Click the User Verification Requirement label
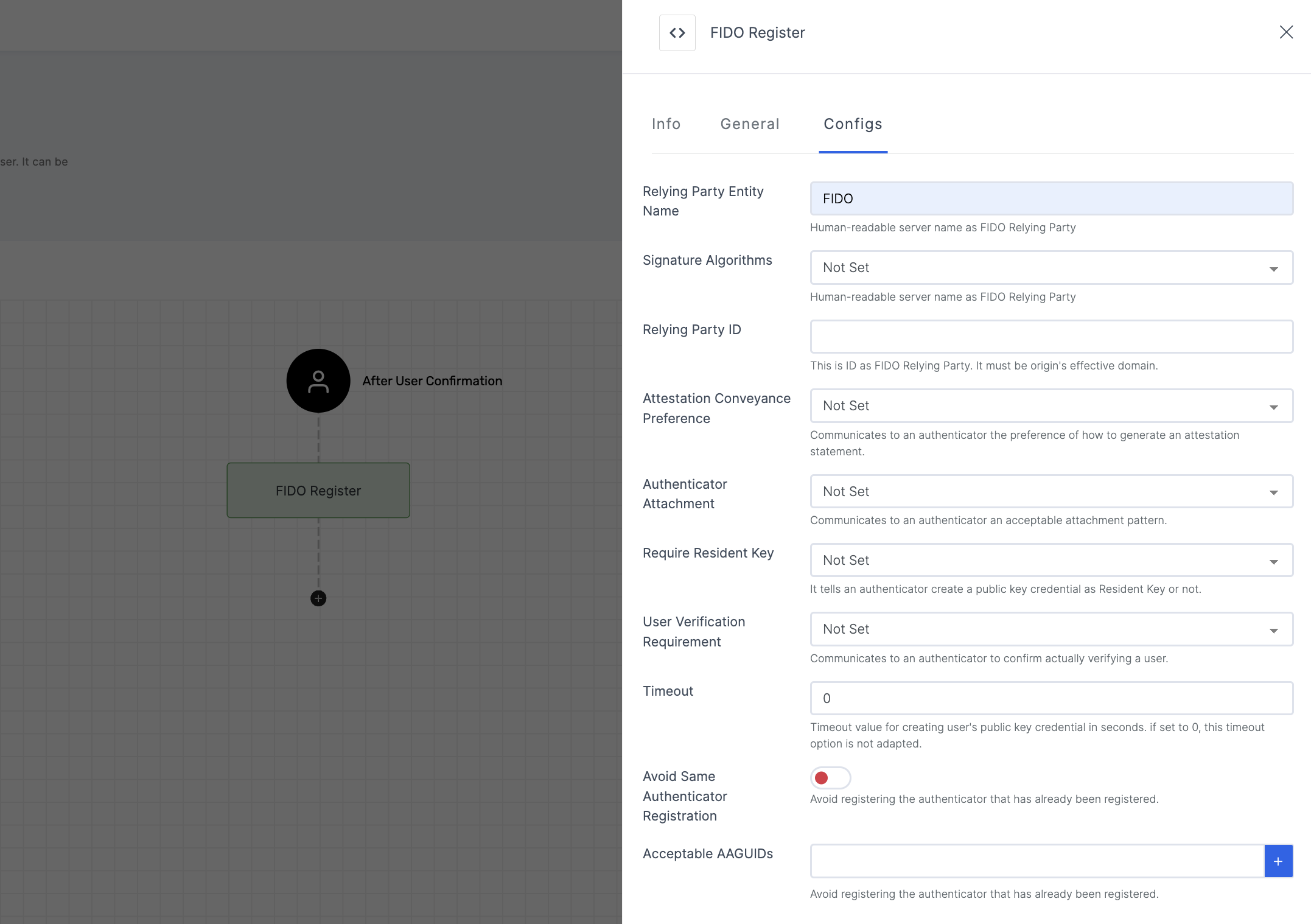This screenshot has height=924, width=1311. point(694,632)
